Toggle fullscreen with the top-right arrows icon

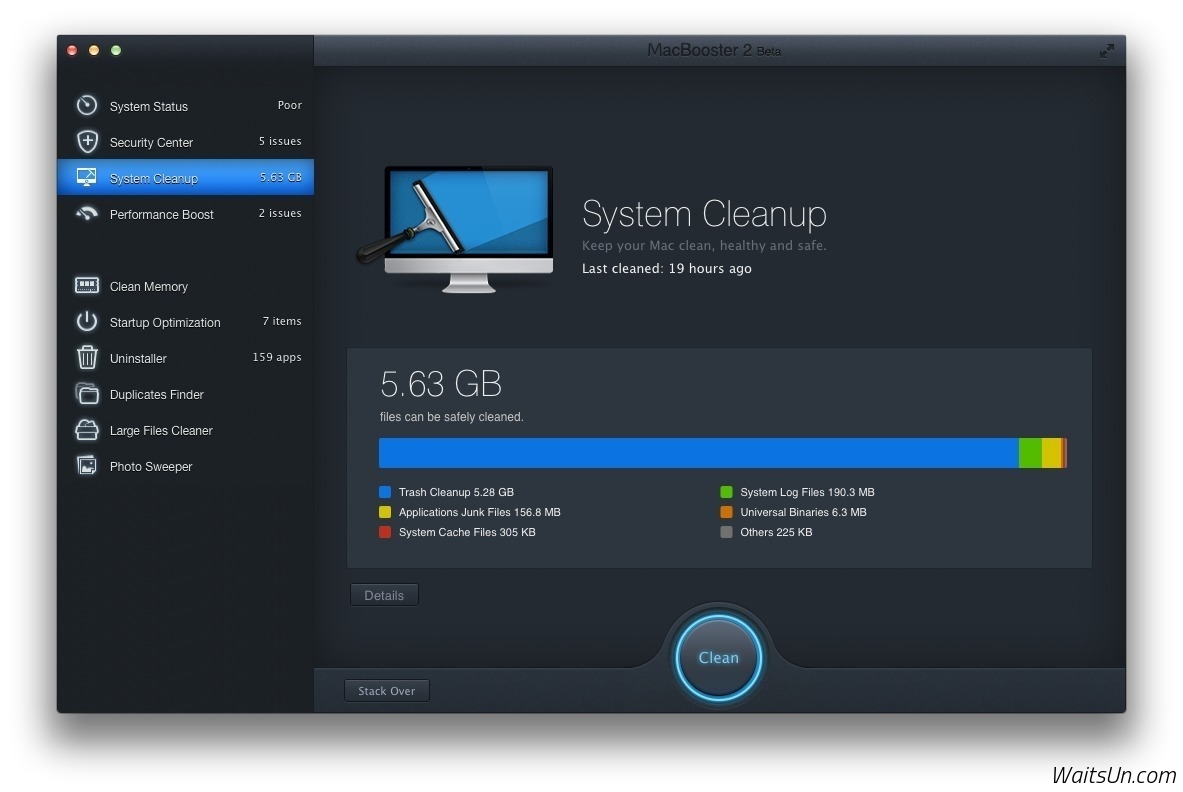click(x=1106, y=51)
